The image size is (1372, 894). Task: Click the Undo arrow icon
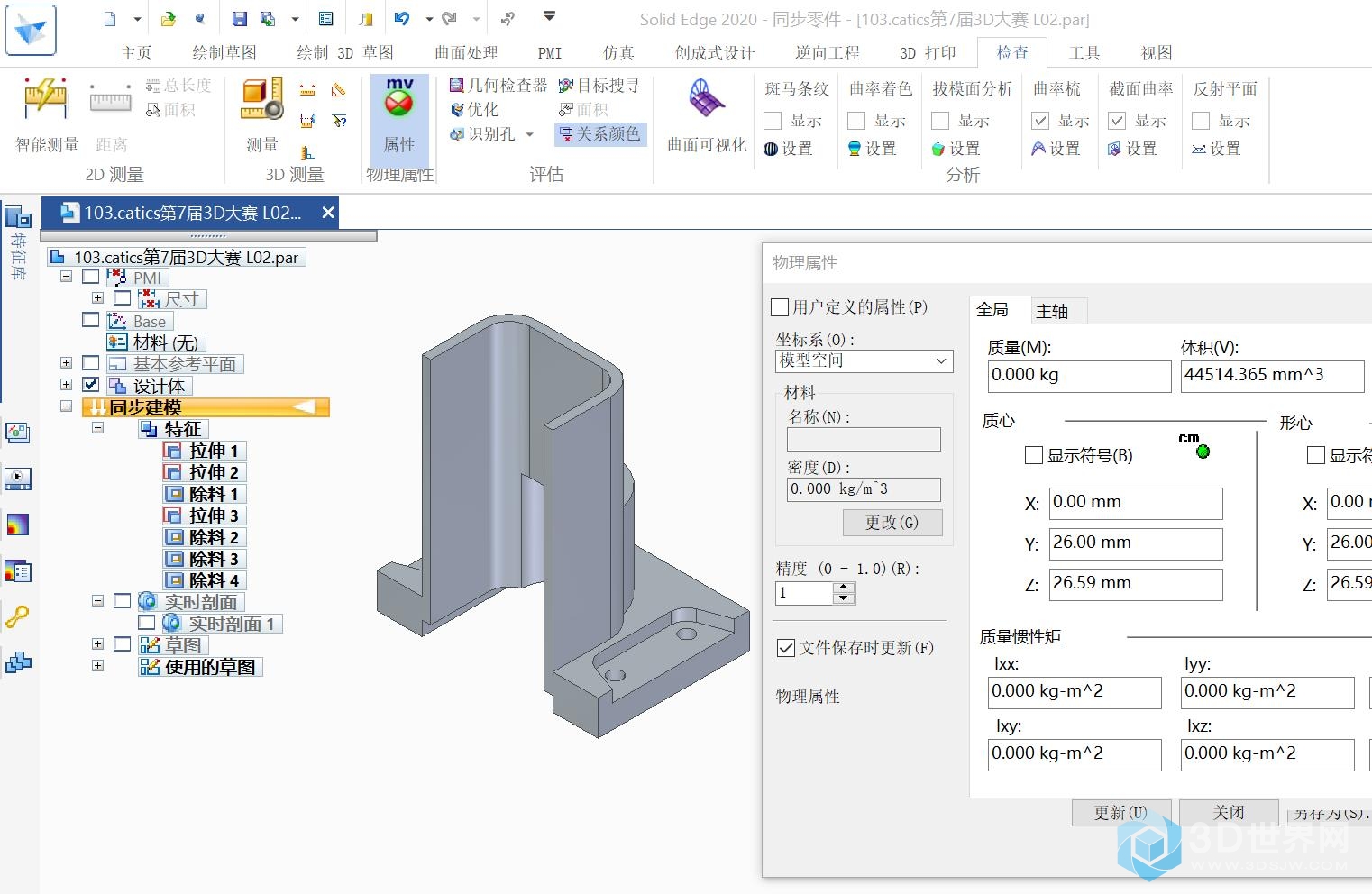402,19
